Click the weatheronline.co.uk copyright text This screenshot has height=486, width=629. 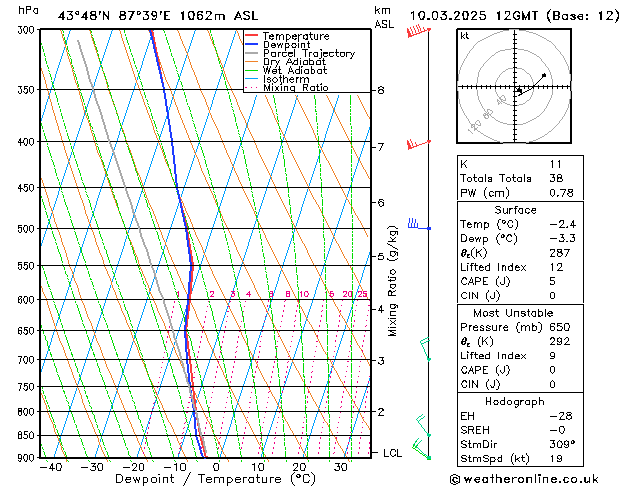click(525, 479)
